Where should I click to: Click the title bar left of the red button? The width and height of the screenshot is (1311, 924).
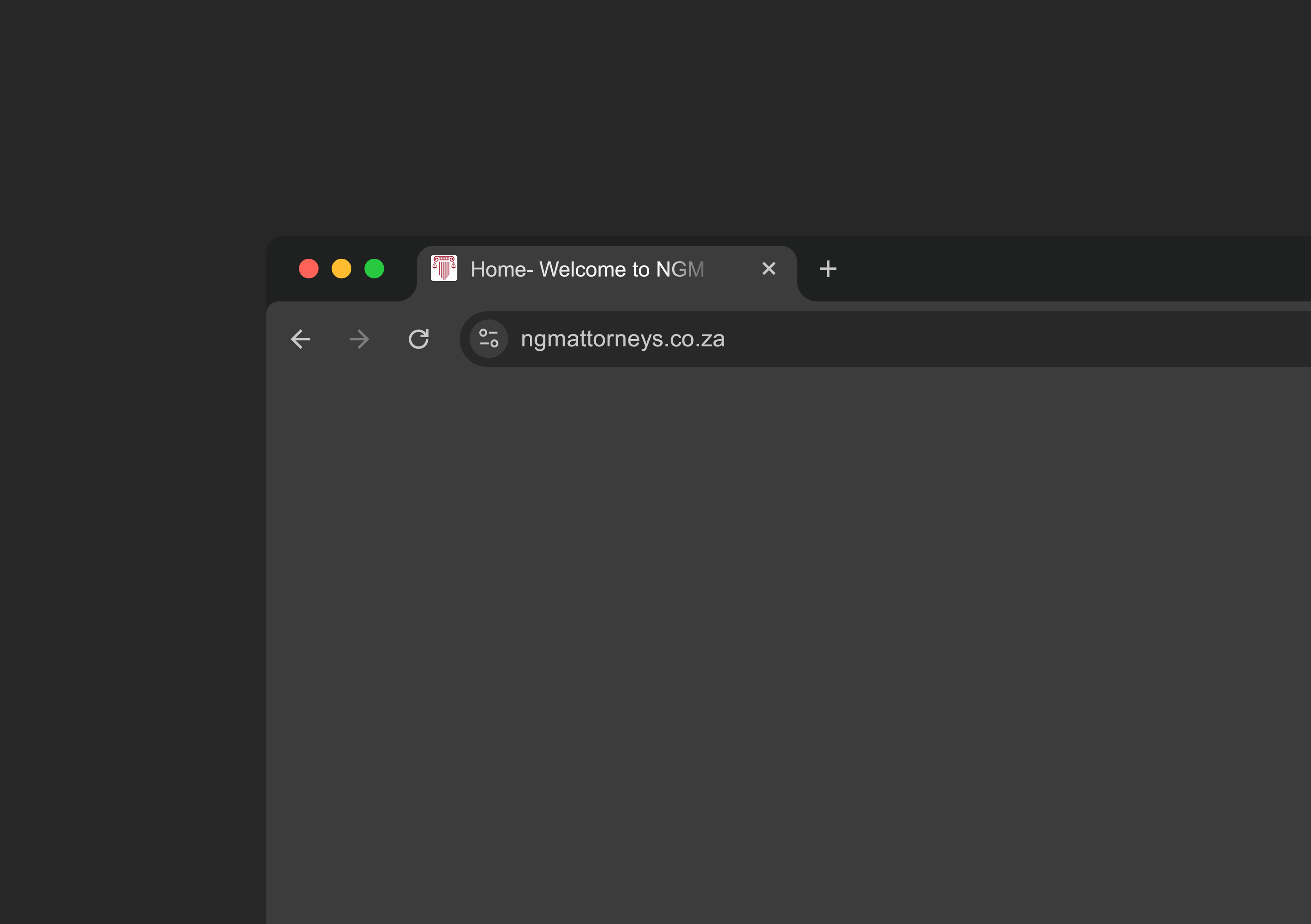tap(282, 269)
